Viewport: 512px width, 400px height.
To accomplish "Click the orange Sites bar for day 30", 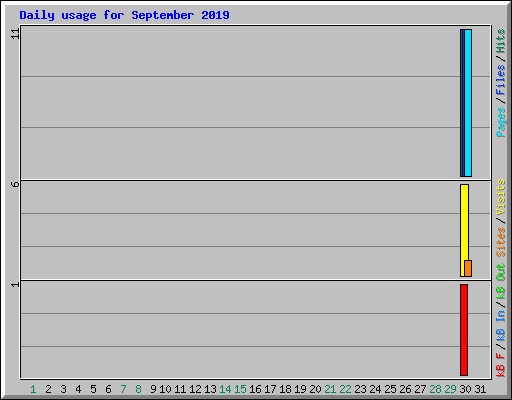I will tap(468, 268).
